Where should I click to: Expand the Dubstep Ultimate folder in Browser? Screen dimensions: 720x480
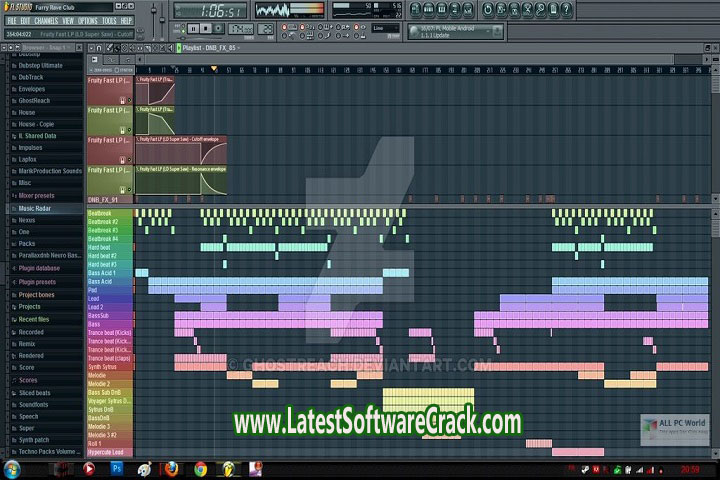(40, 66)
